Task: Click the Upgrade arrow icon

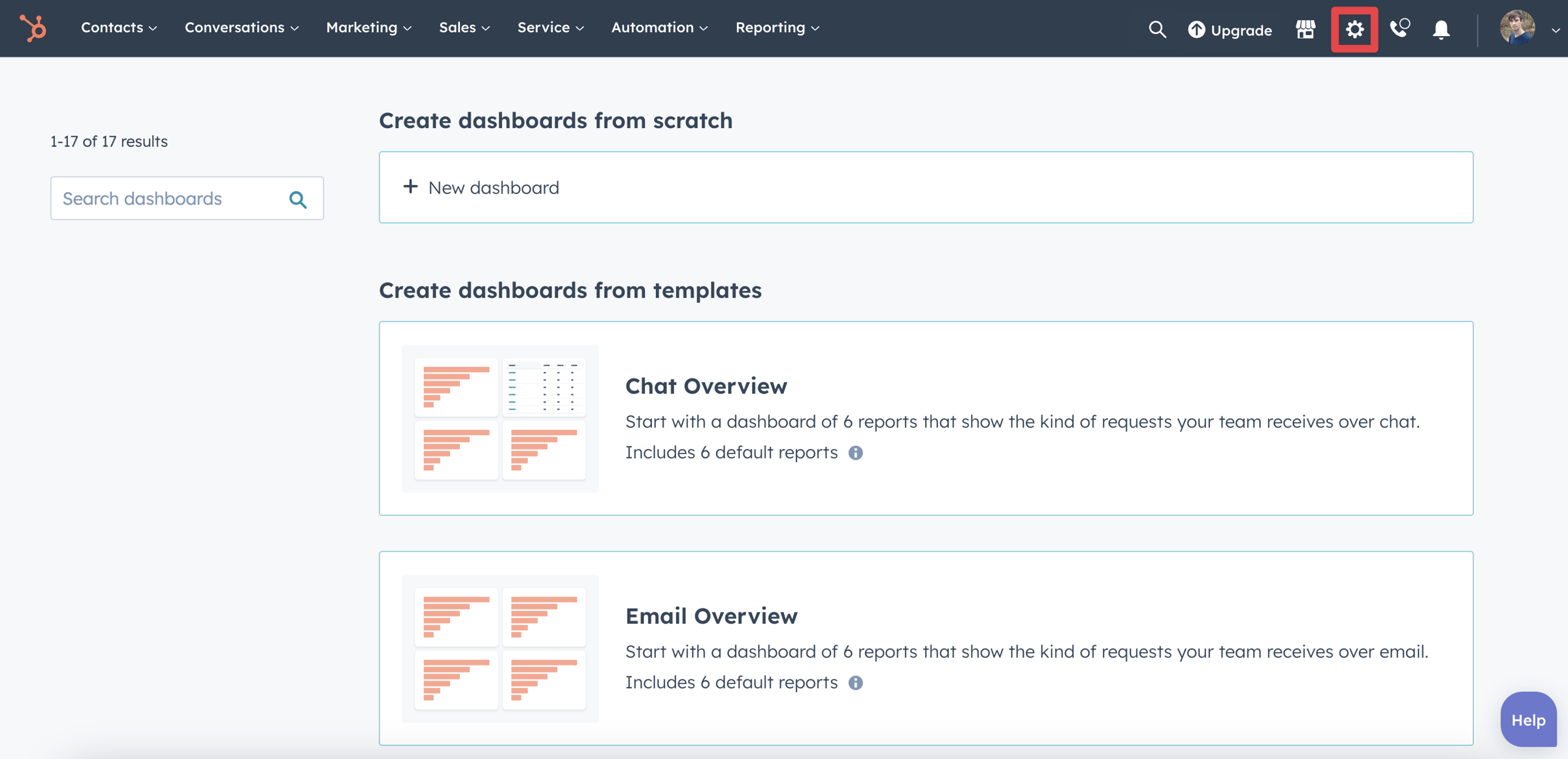Action: point(1196,30)
